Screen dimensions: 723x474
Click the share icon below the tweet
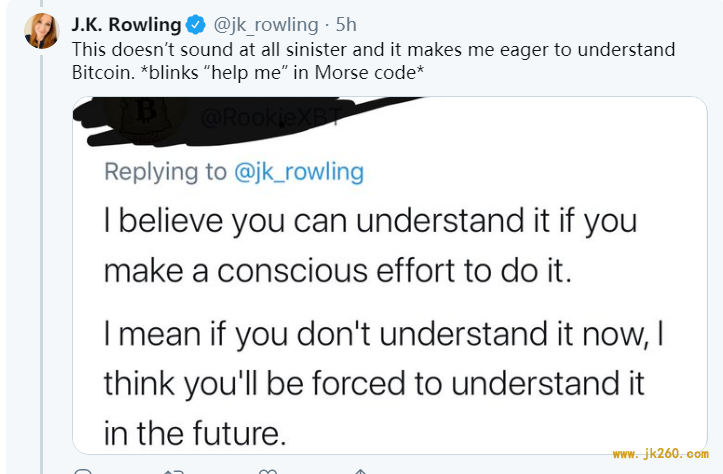tap(361, 471)
